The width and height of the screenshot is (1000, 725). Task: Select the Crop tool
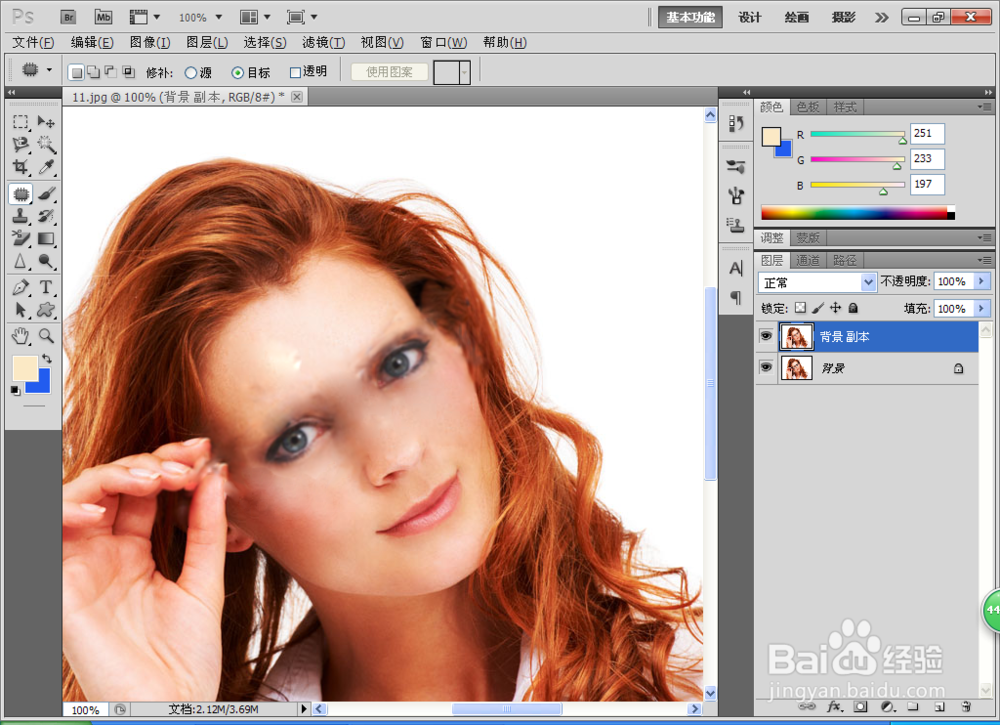20,167
